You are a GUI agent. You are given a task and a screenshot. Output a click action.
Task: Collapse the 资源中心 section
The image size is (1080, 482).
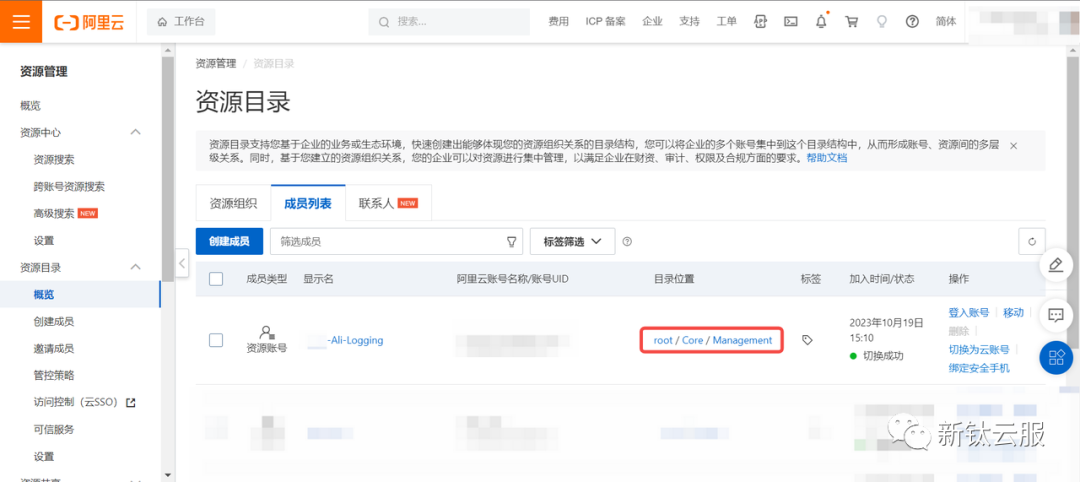[136, 132]
